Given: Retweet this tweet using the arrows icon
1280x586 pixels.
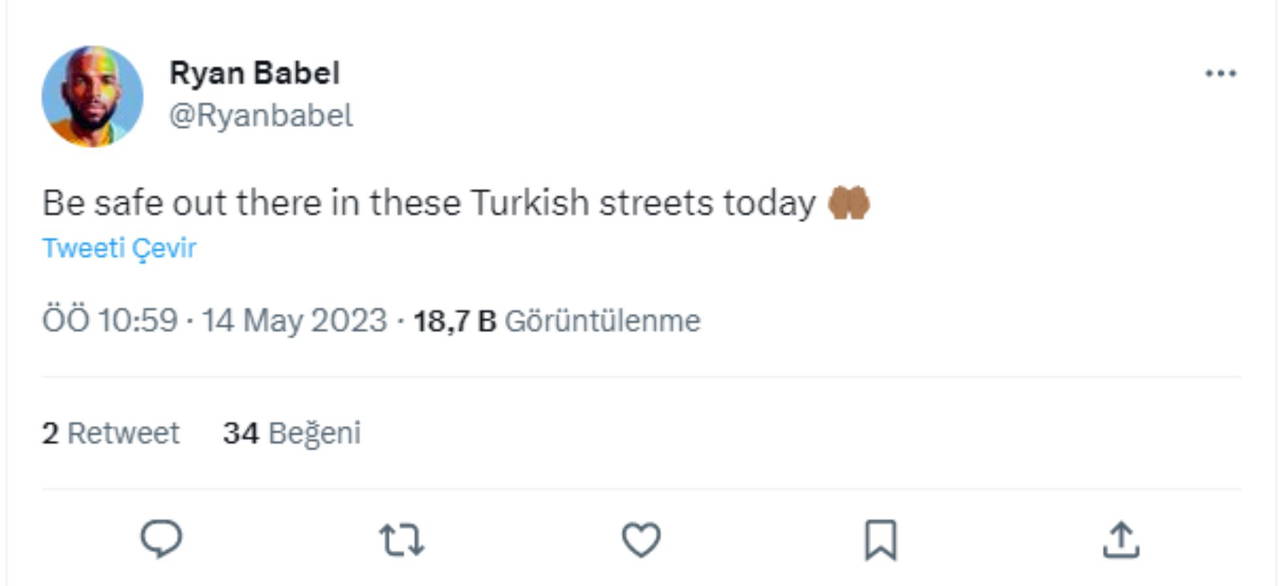Looking at the screenshot, I should click(x=402, y=541).
